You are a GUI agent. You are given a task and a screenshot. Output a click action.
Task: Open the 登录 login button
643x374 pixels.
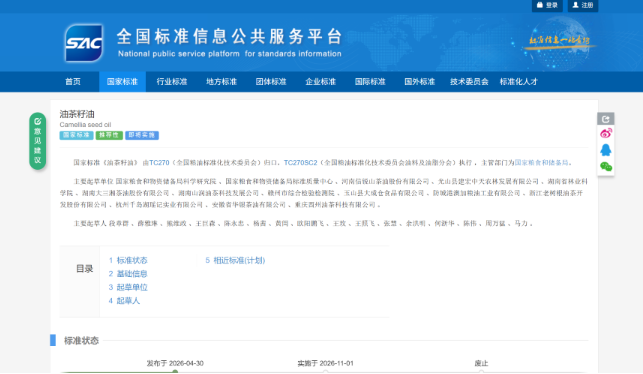(547, 5)
